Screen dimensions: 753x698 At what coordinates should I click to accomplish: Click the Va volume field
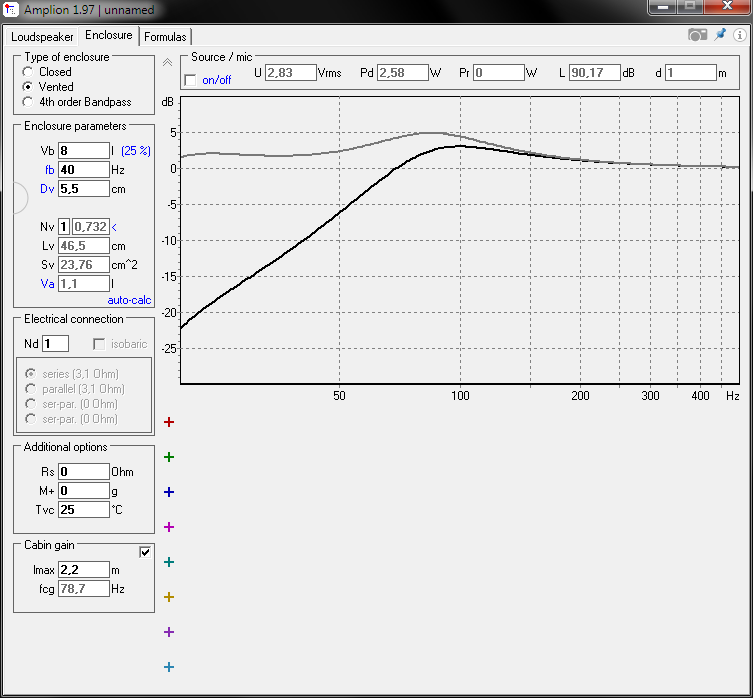pyautogui.click(x=84, y=283)
